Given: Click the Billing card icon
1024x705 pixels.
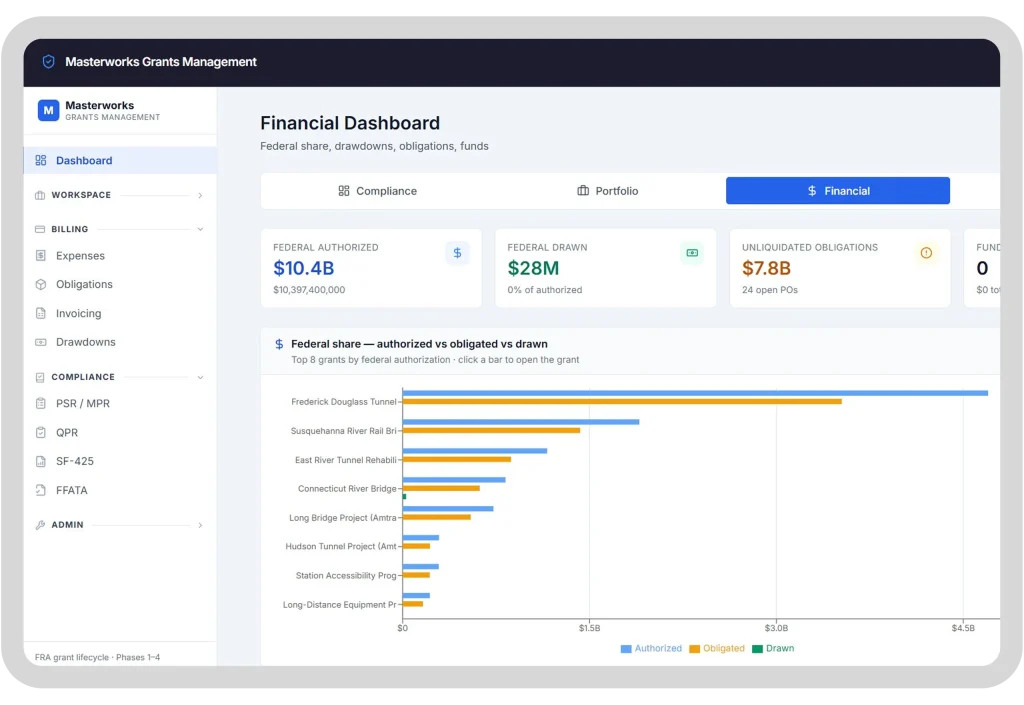Looking at the screenshot, I should 40,229.
